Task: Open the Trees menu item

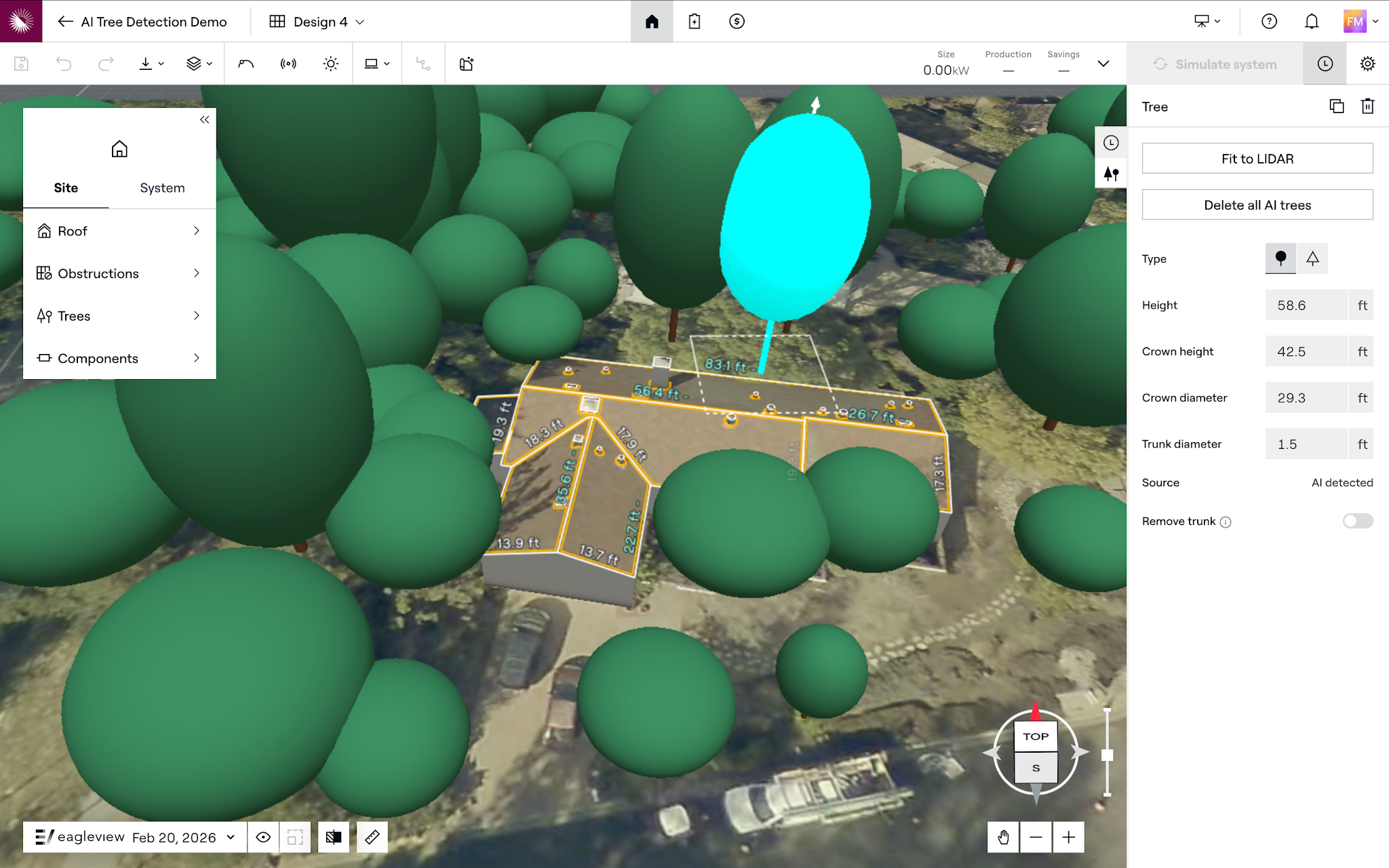Action: (119, 316)
